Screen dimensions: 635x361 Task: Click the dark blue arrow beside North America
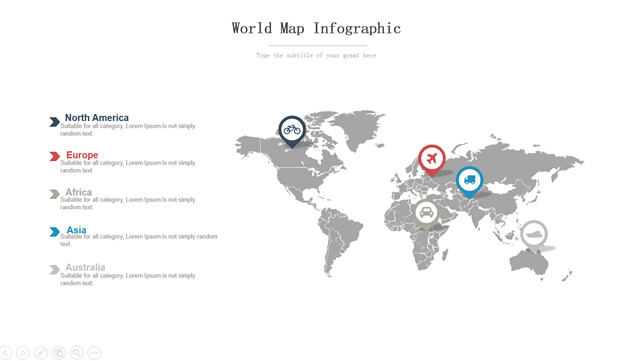(x=55, y=122)
